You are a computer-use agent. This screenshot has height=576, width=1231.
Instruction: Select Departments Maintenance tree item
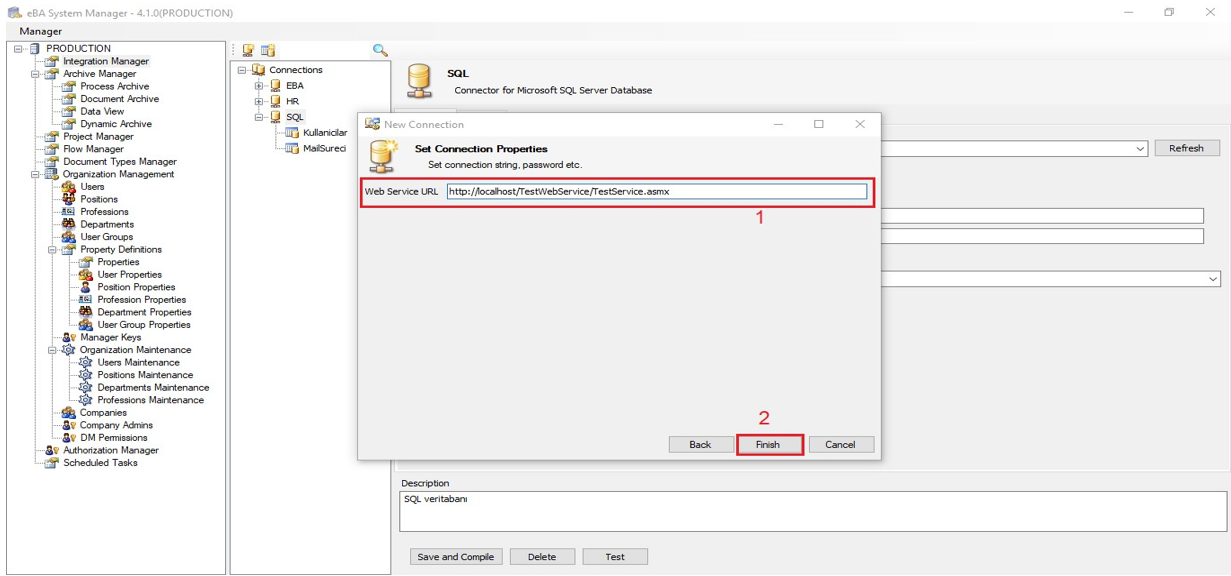pyautogui.click(x=153, y=387)
